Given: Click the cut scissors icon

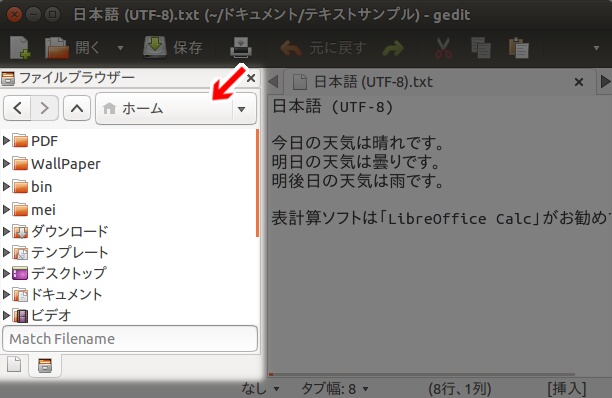Looking at the screenshot, I should [x=443, y=48].
